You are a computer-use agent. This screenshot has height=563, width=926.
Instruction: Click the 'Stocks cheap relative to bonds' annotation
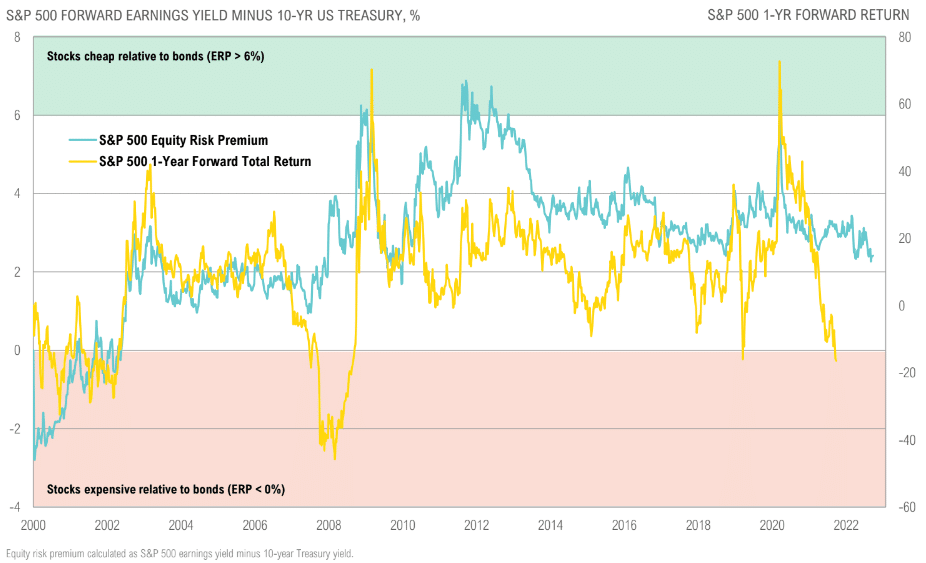point(155,57)
